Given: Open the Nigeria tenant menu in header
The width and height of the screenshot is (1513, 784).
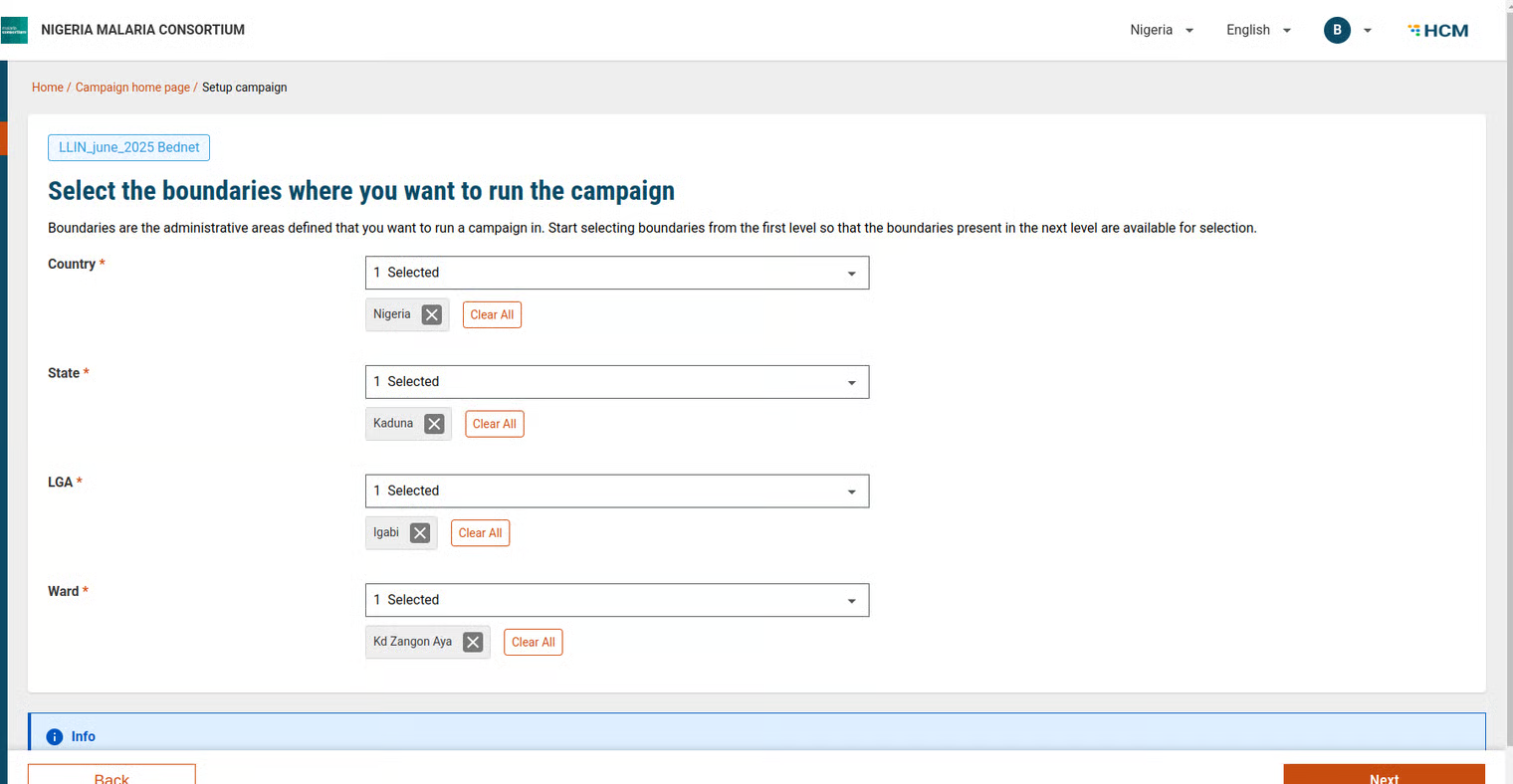Looking at the screenshot, I should [x=1161, y=30].
